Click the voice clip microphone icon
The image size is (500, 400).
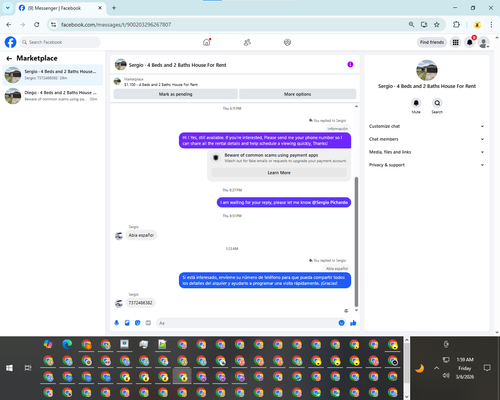pyautogui.click(x=116, y=323)
